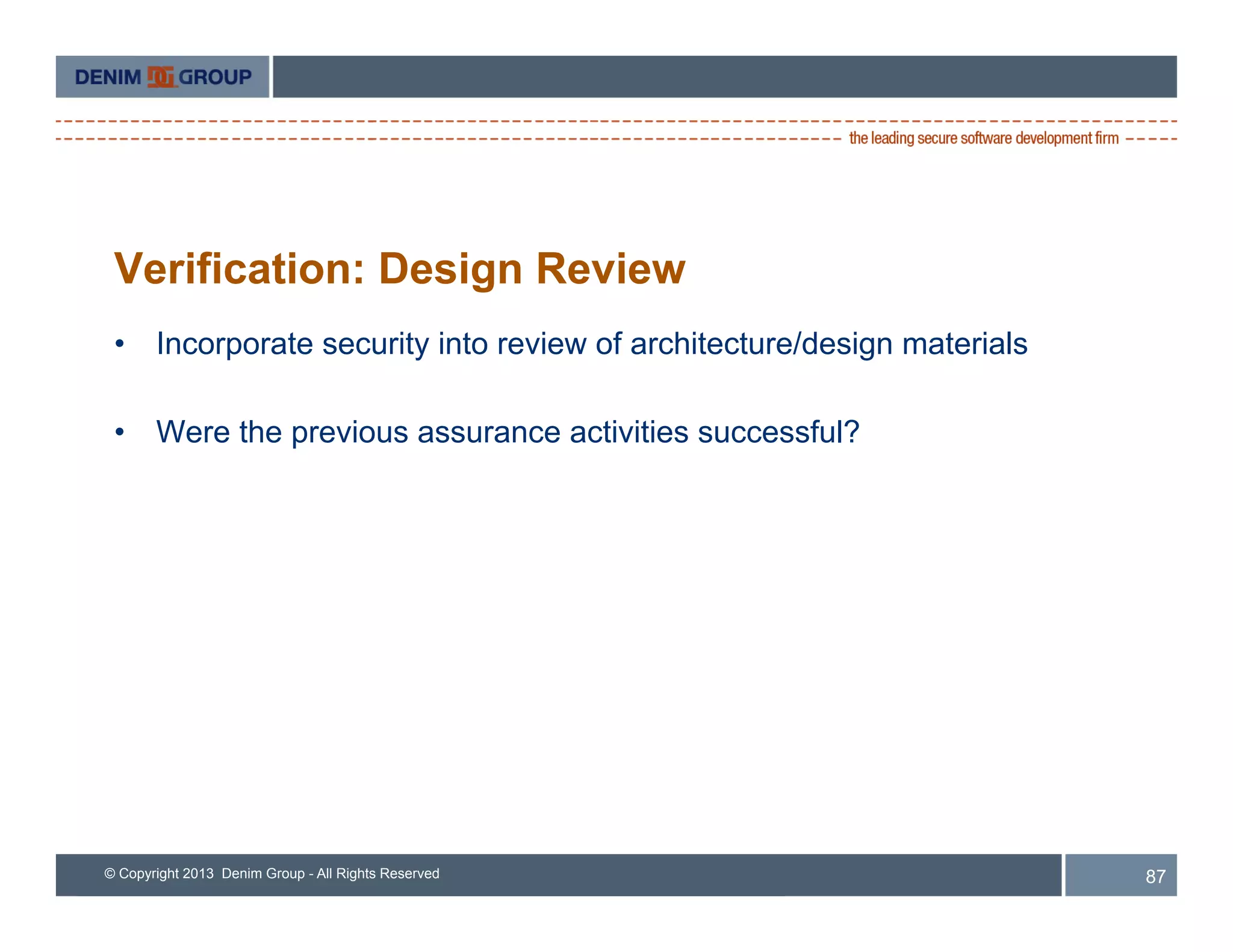Click the 'All Rights Reserved' text
Screen dimensions: 1233x952
point(378,874)
